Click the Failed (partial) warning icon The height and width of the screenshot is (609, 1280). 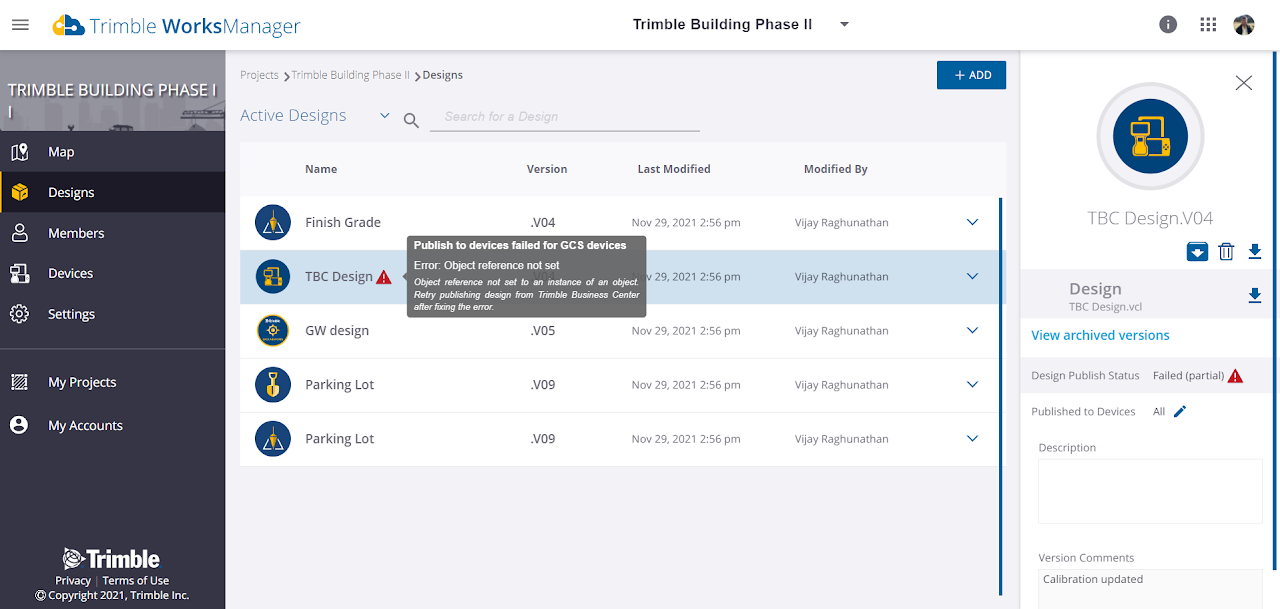coord(1235,376)
